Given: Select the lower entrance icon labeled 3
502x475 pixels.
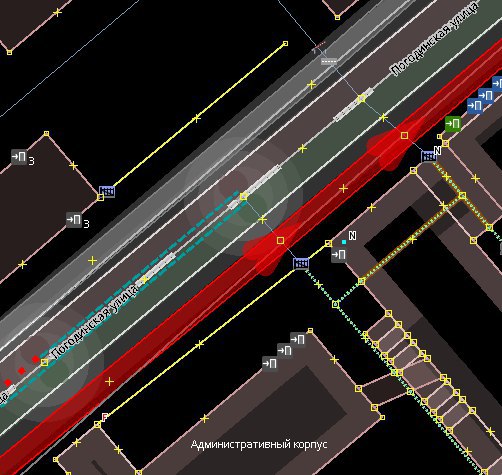Looking at the screenshot, I should point(74,220).
